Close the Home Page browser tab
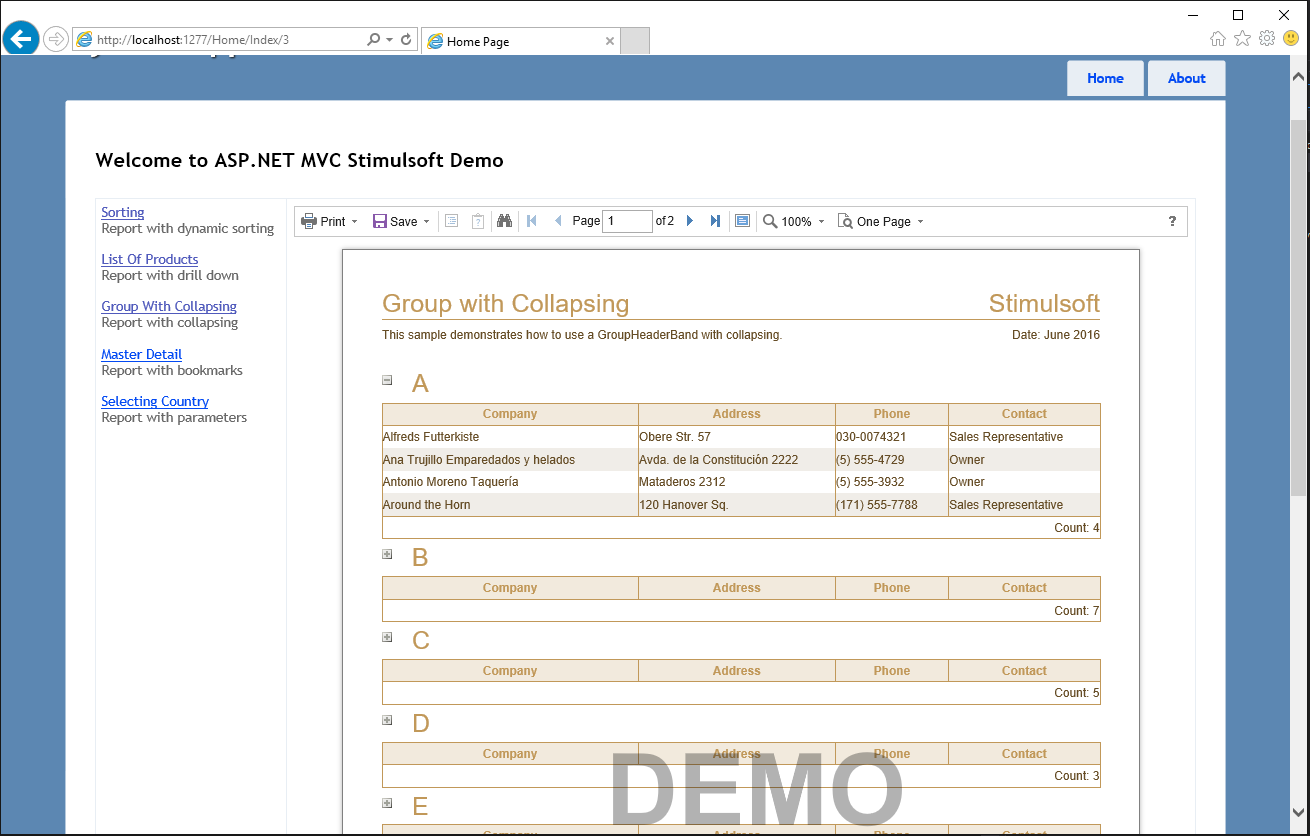 pos(610,41)
